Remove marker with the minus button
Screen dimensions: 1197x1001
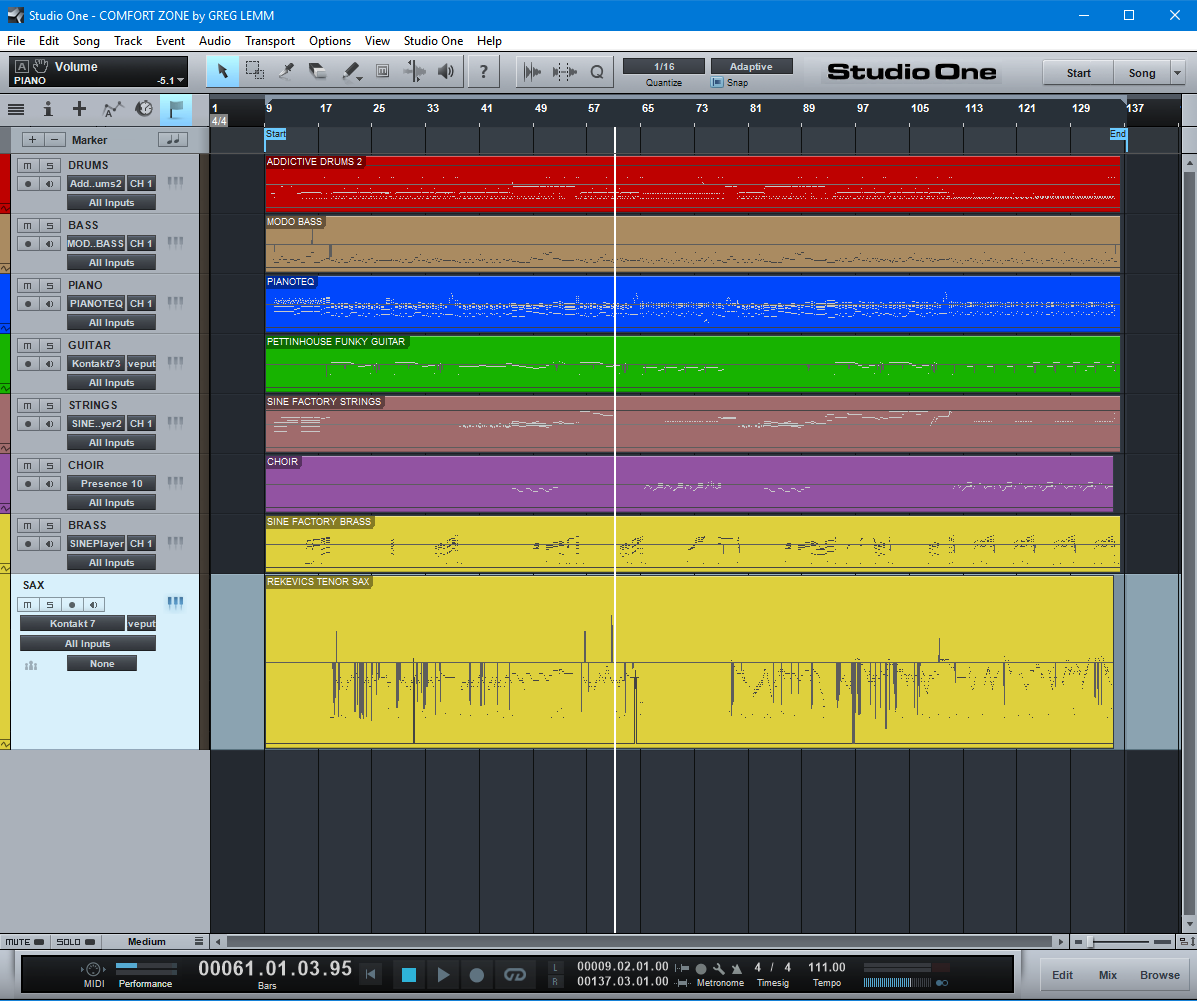53,140
